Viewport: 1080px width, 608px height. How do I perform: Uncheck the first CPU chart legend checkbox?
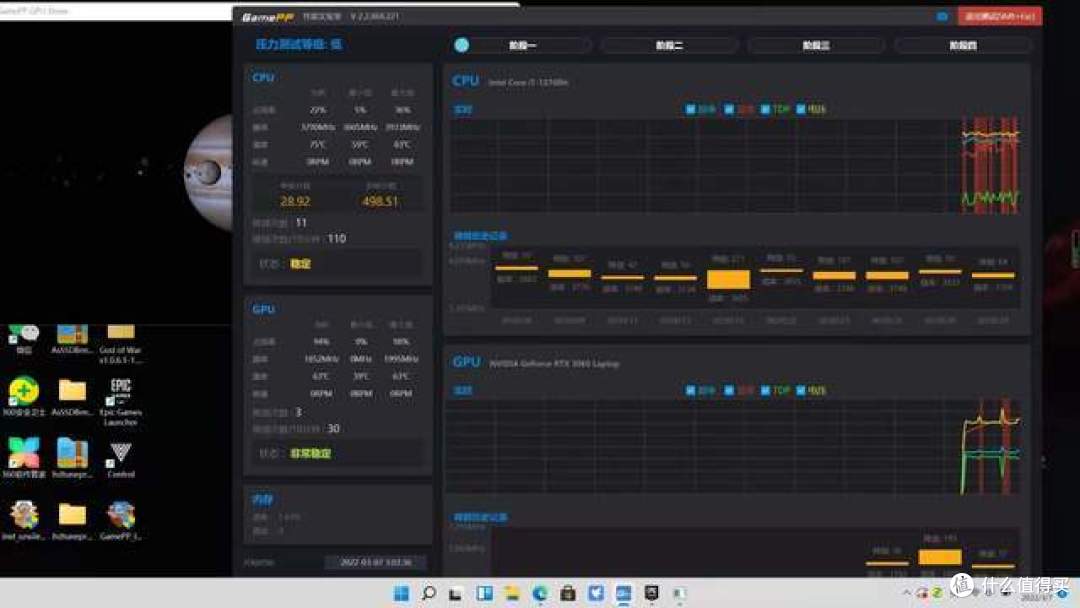(x=691, y=110)
